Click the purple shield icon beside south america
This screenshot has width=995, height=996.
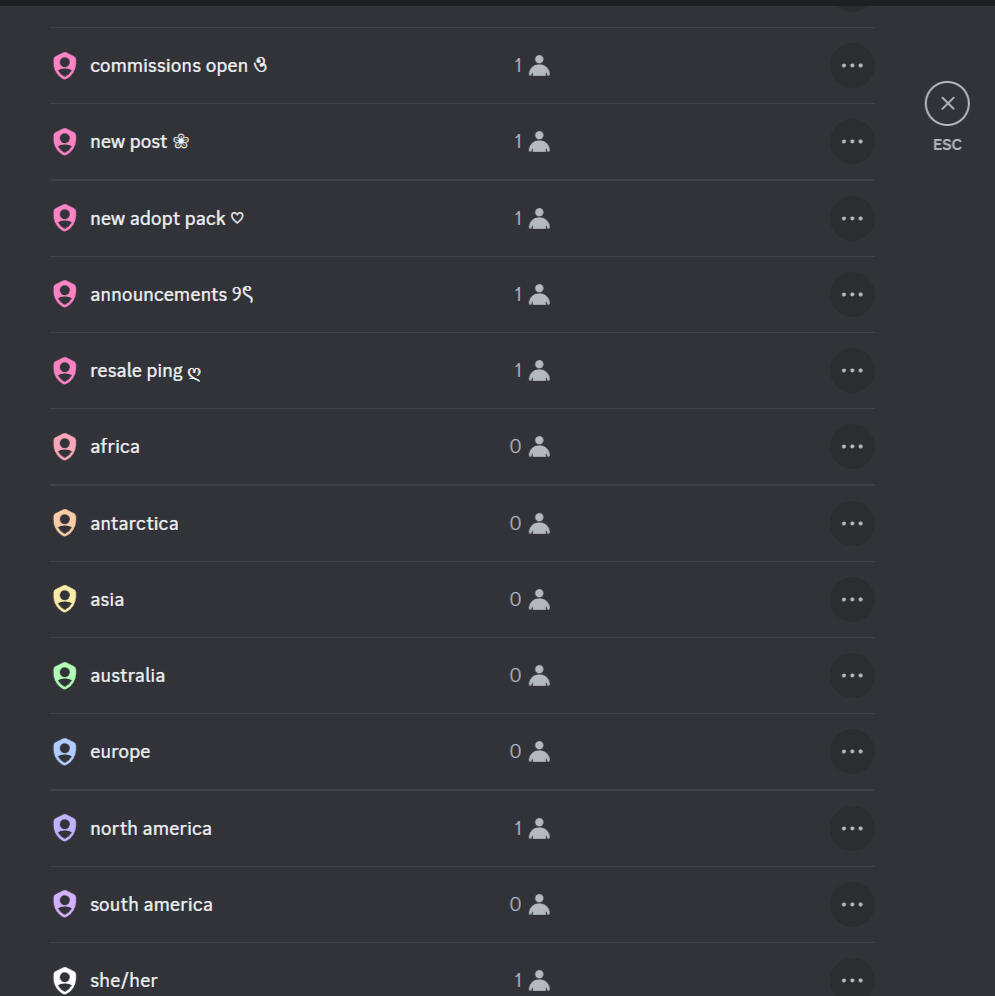pyautogui.click(x=65, y=905)
